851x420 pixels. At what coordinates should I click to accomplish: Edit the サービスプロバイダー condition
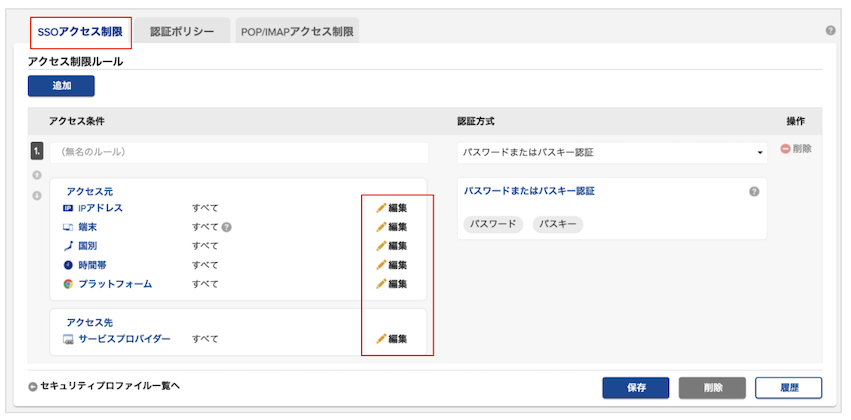[392, 339]
